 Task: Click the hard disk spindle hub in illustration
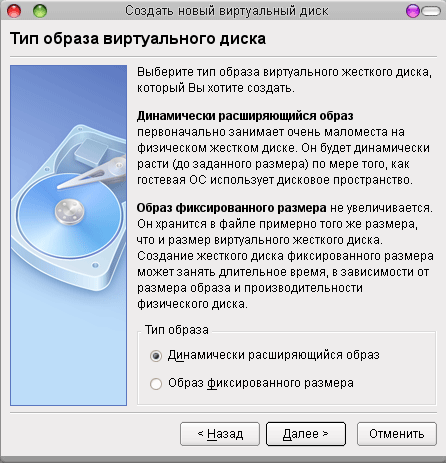coord(69,211)
